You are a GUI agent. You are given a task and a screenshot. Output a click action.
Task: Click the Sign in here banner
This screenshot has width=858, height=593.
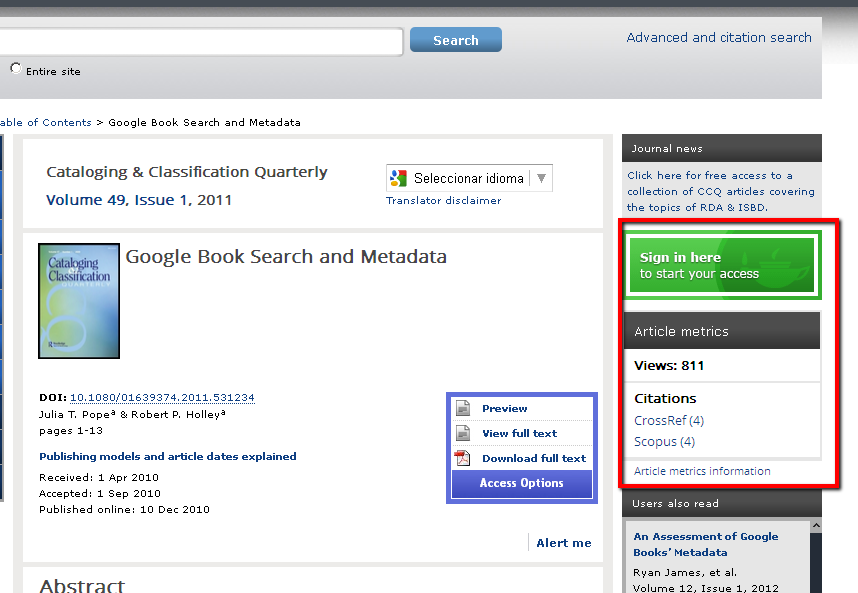[x=721, y=265]
